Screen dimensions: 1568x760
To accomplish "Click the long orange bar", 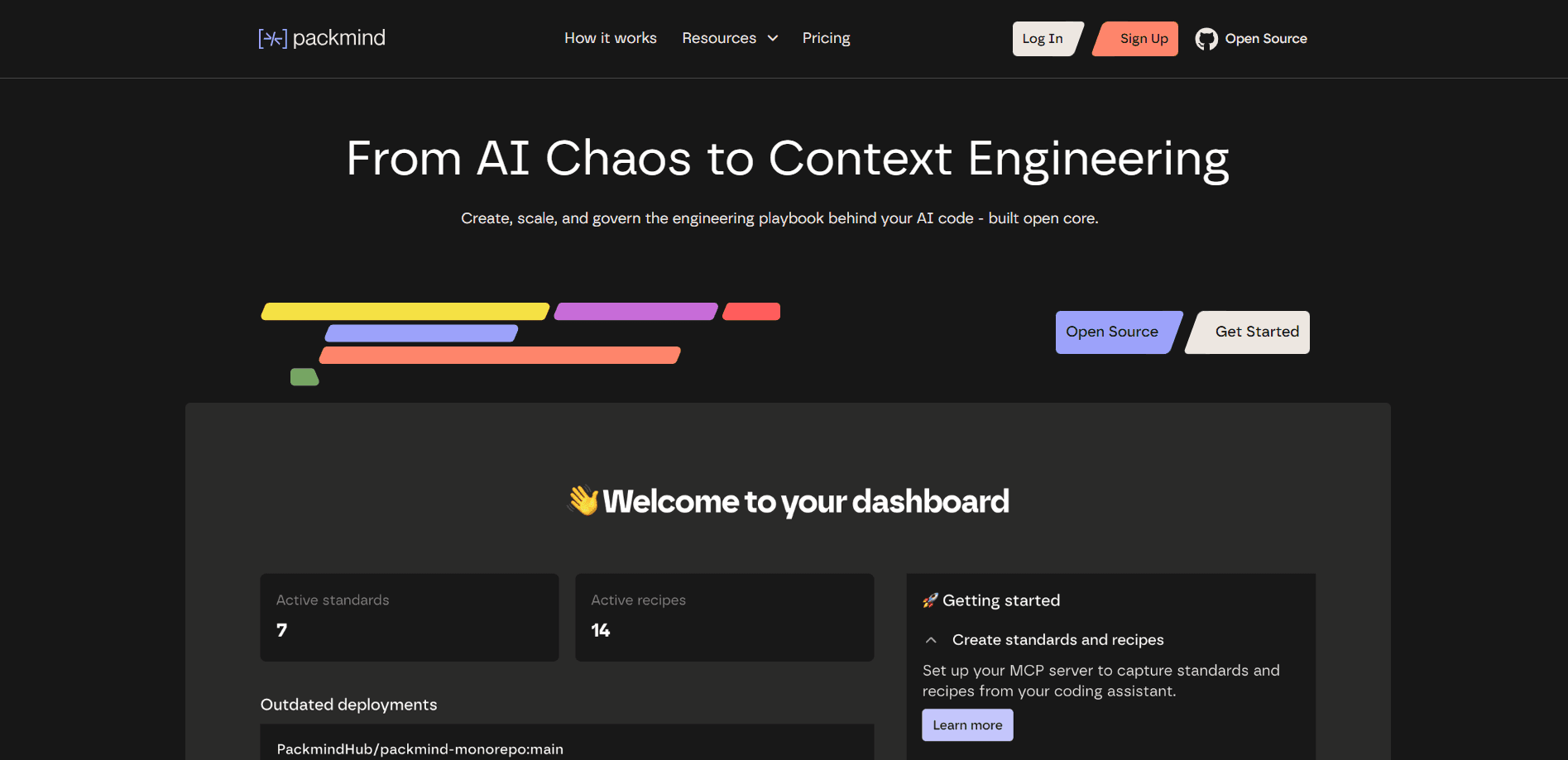I will click(500, 355).
